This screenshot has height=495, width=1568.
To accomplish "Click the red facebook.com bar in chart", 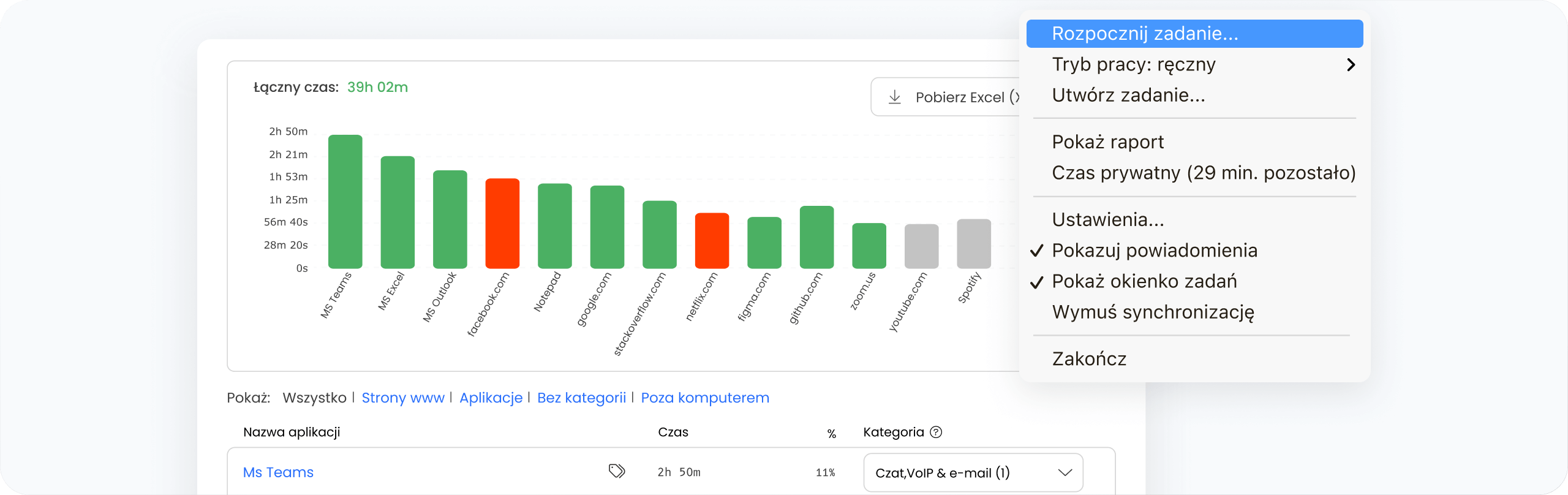I will (x=502, y=224).
